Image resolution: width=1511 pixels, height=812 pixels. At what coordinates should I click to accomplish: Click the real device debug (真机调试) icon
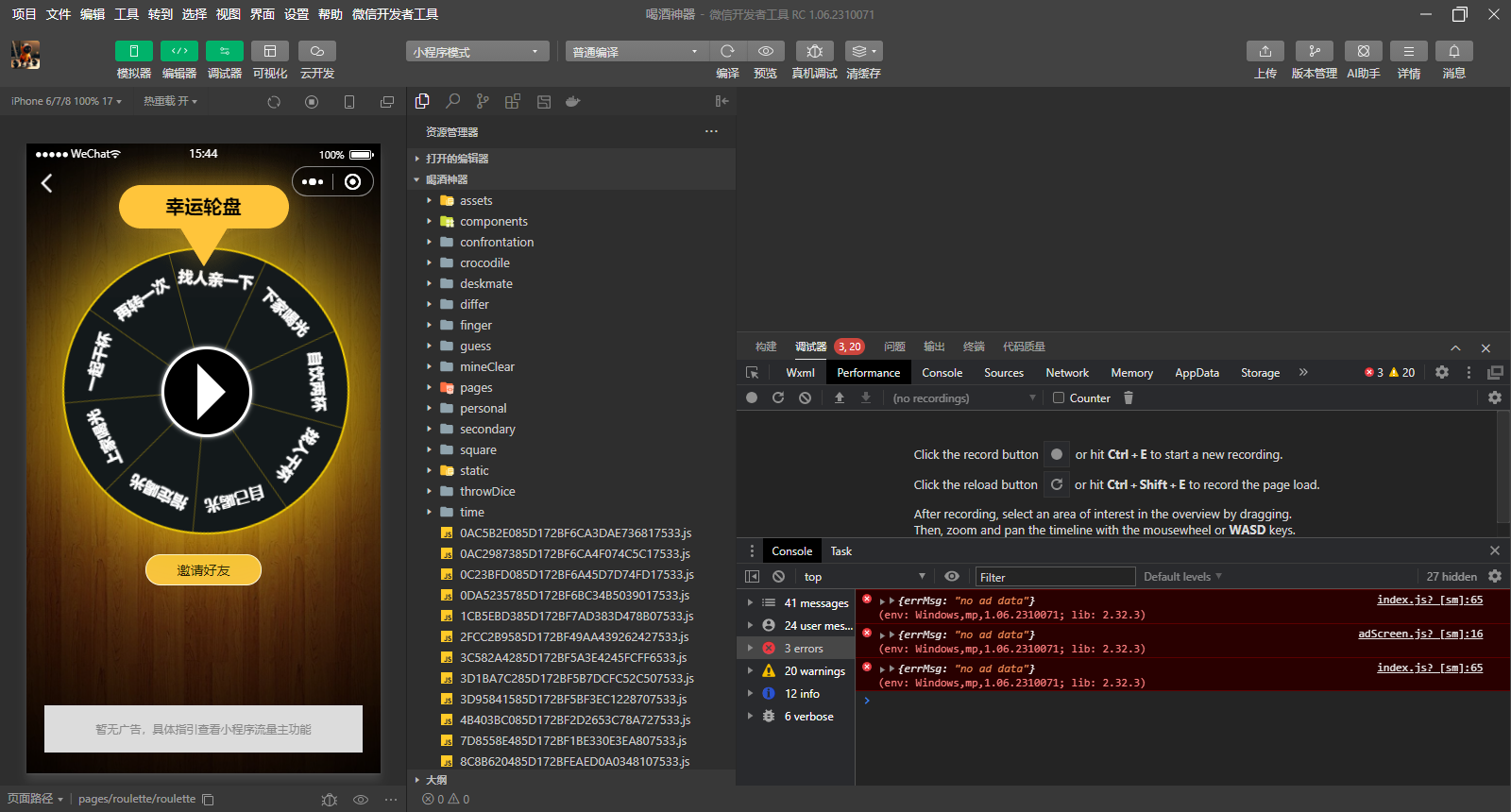point(814,51)
